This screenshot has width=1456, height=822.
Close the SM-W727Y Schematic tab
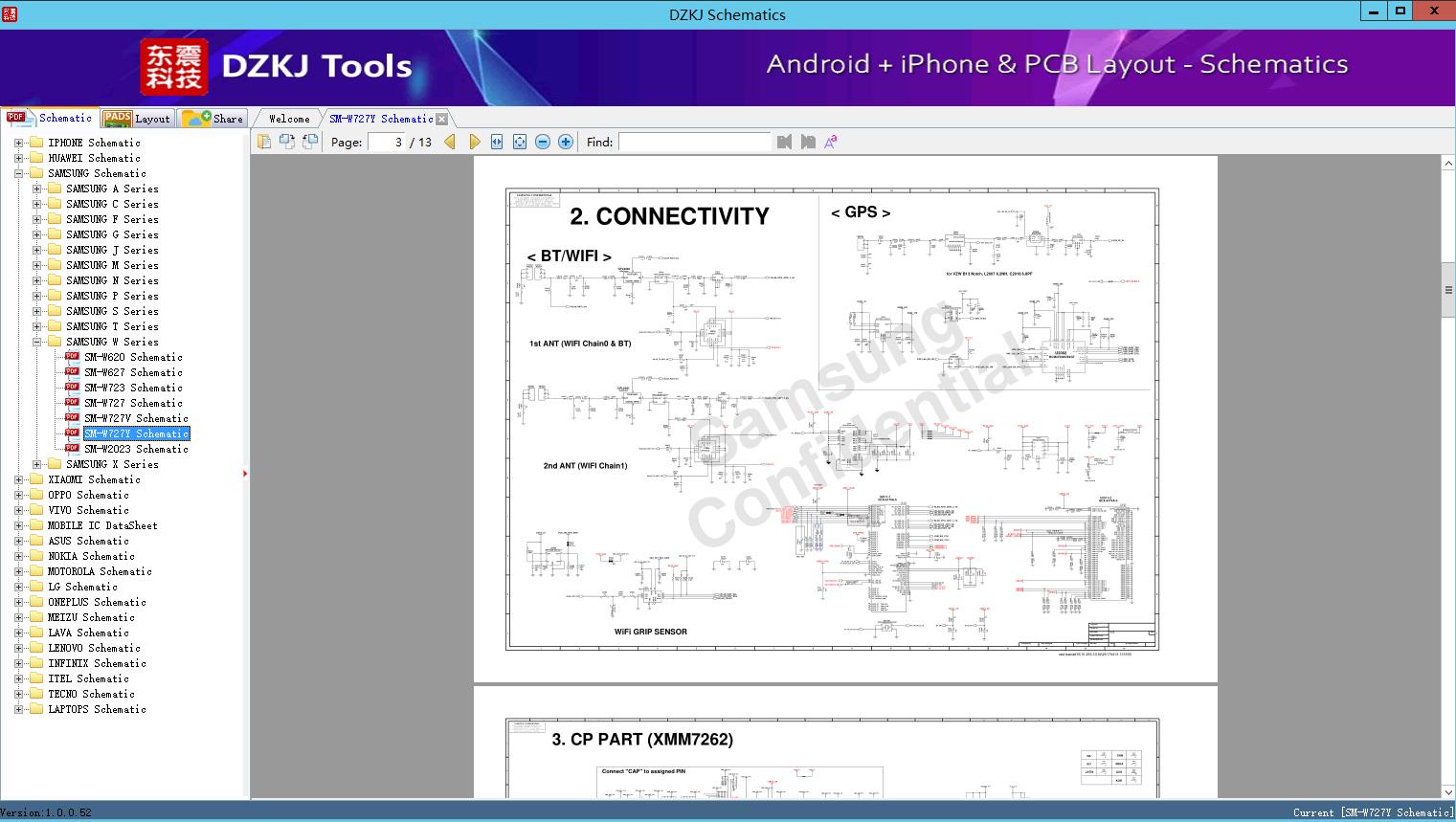point(442,119)
